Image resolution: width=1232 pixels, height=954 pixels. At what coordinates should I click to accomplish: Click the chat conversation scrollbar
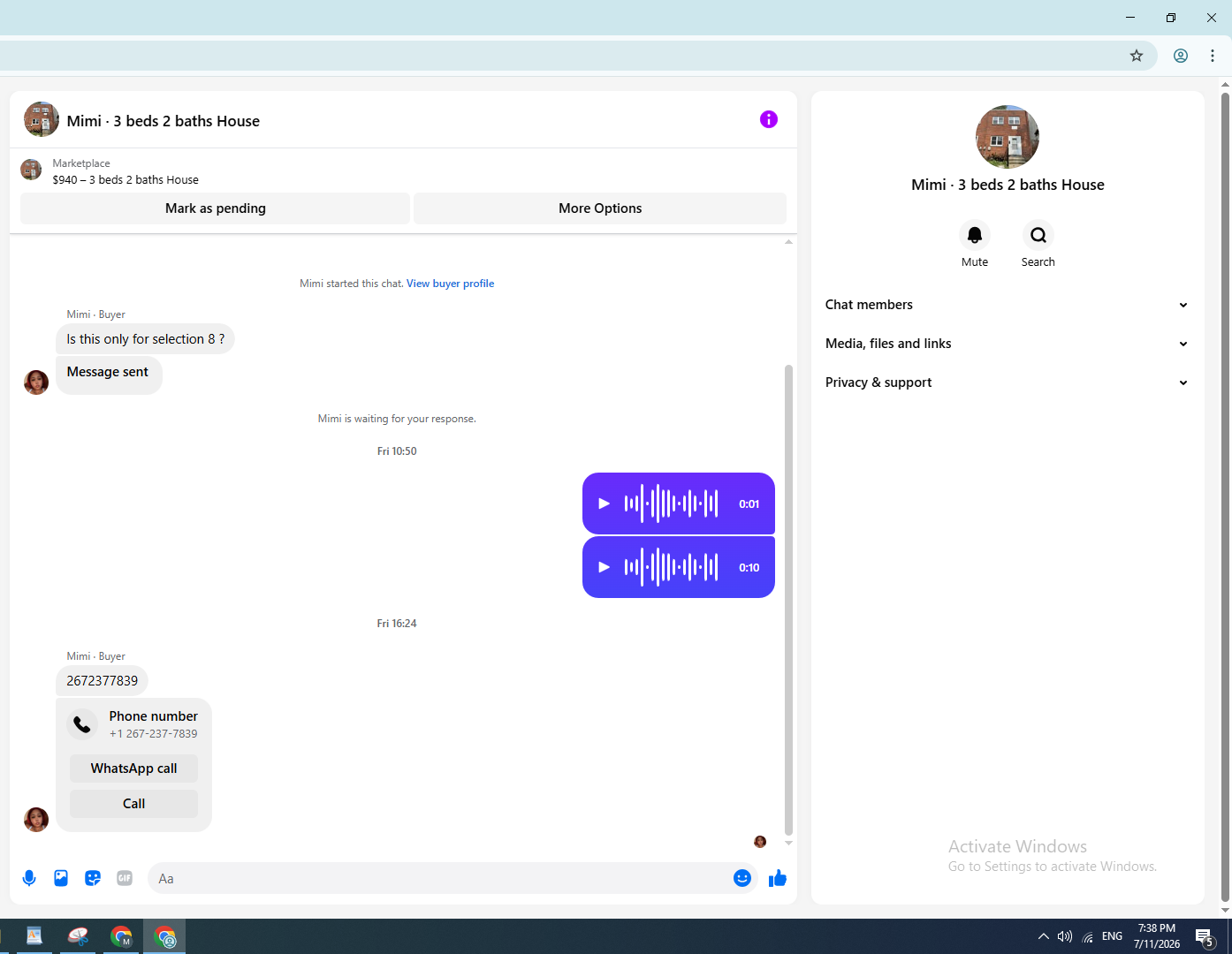[788, 599]
